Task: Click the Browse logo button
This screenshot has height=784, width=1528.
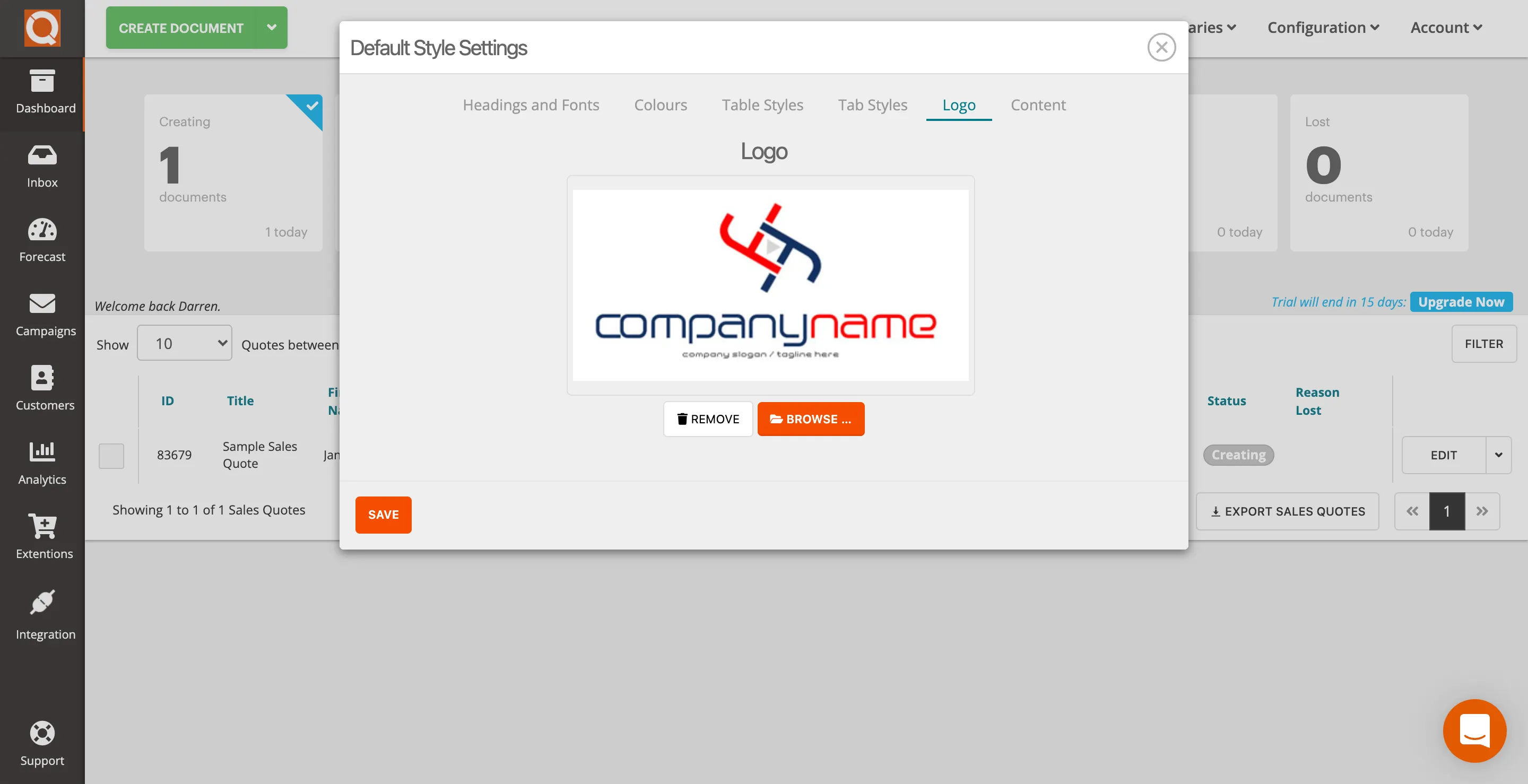Action: coord(810,419)
